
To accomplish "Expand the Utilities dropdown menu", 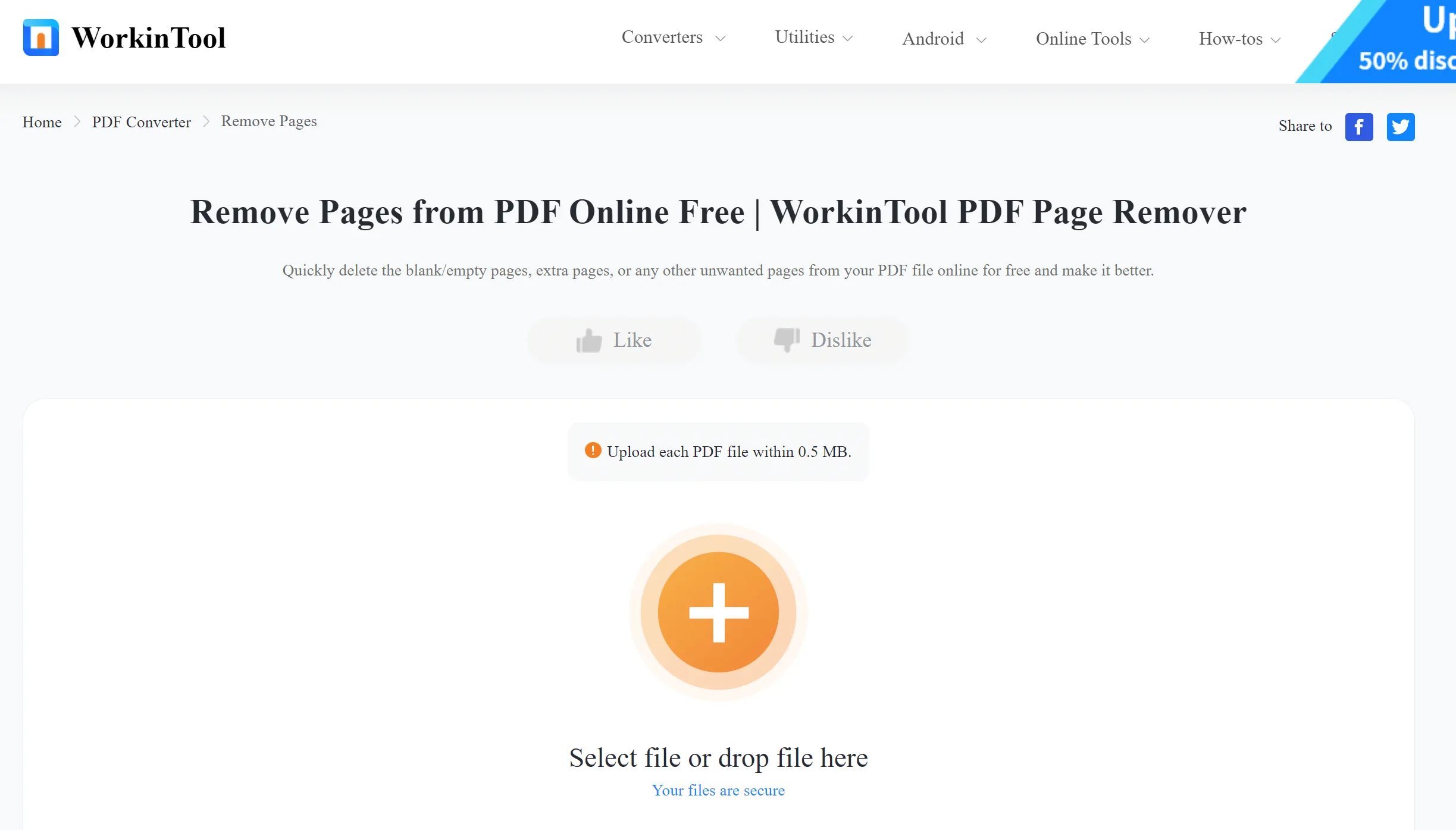I will [x=814, y=38].
